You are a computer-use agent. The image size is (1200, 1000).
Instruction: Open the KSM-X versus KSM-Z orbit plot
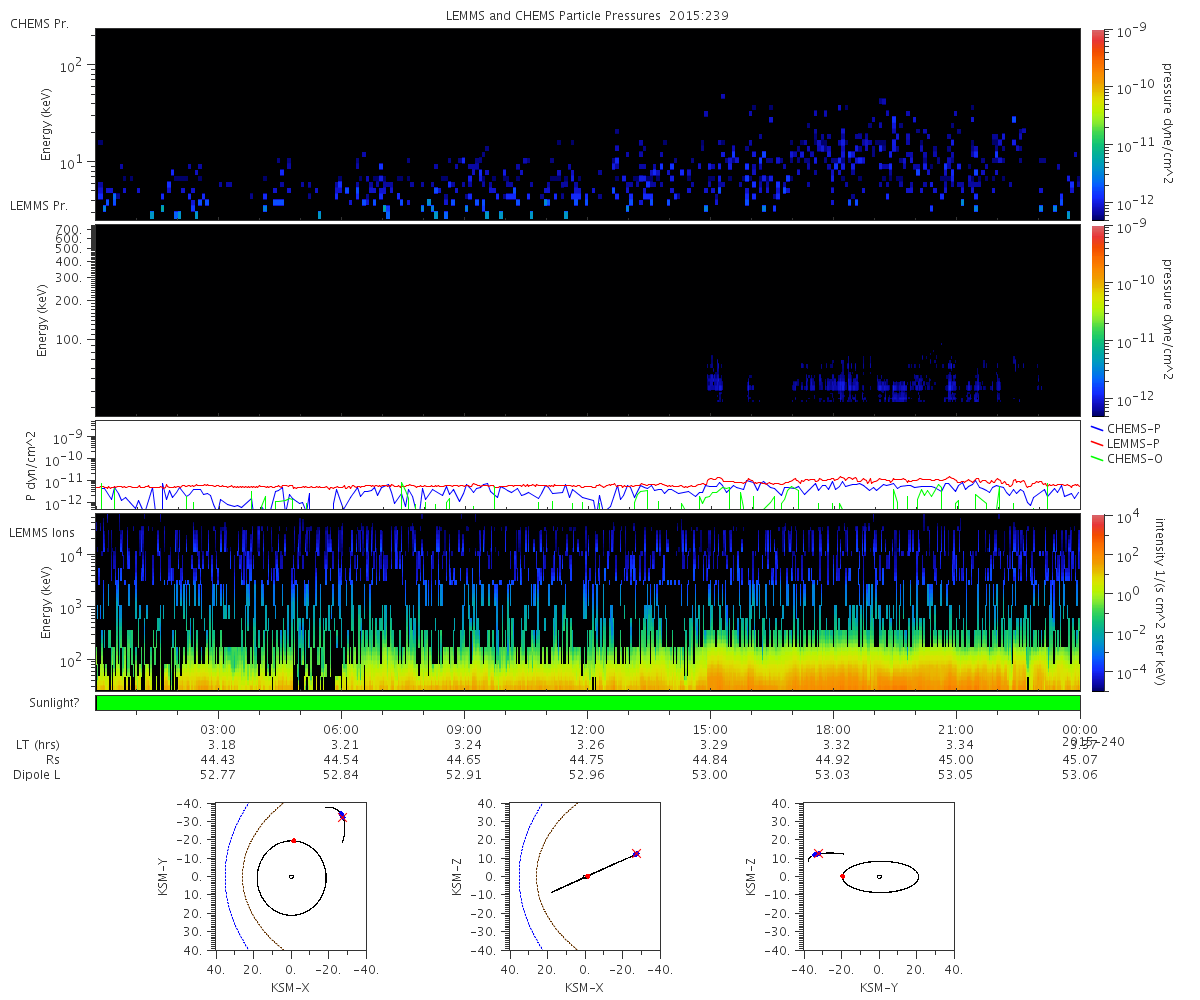(585, 876)
